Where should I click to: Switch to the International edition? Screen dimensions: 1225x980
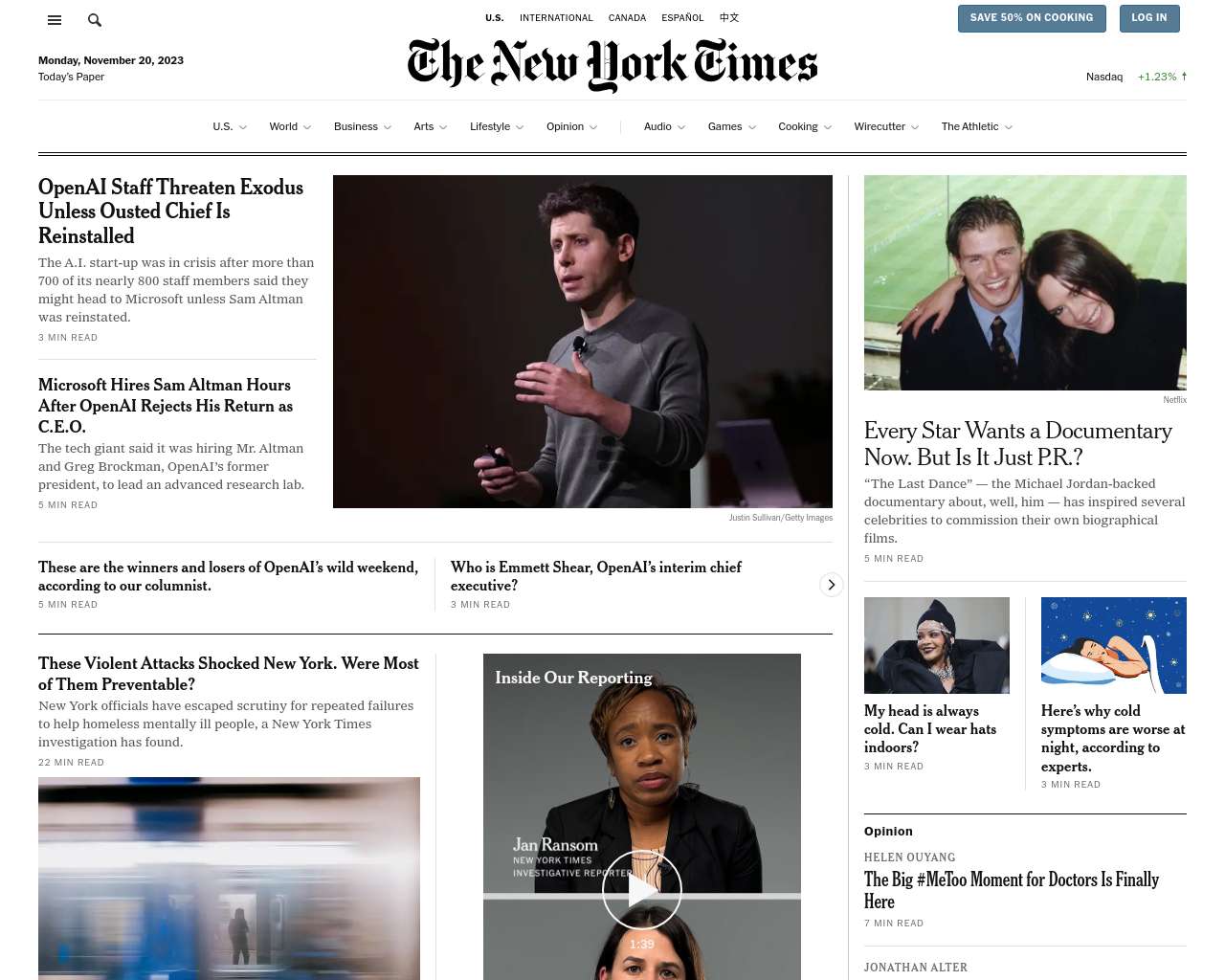[x=556, y=18]
